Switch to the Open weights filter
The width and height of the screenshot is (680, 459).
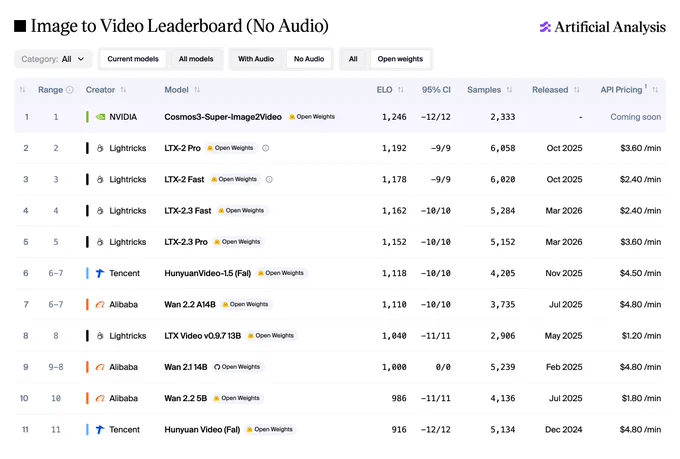tap(400, 59)
